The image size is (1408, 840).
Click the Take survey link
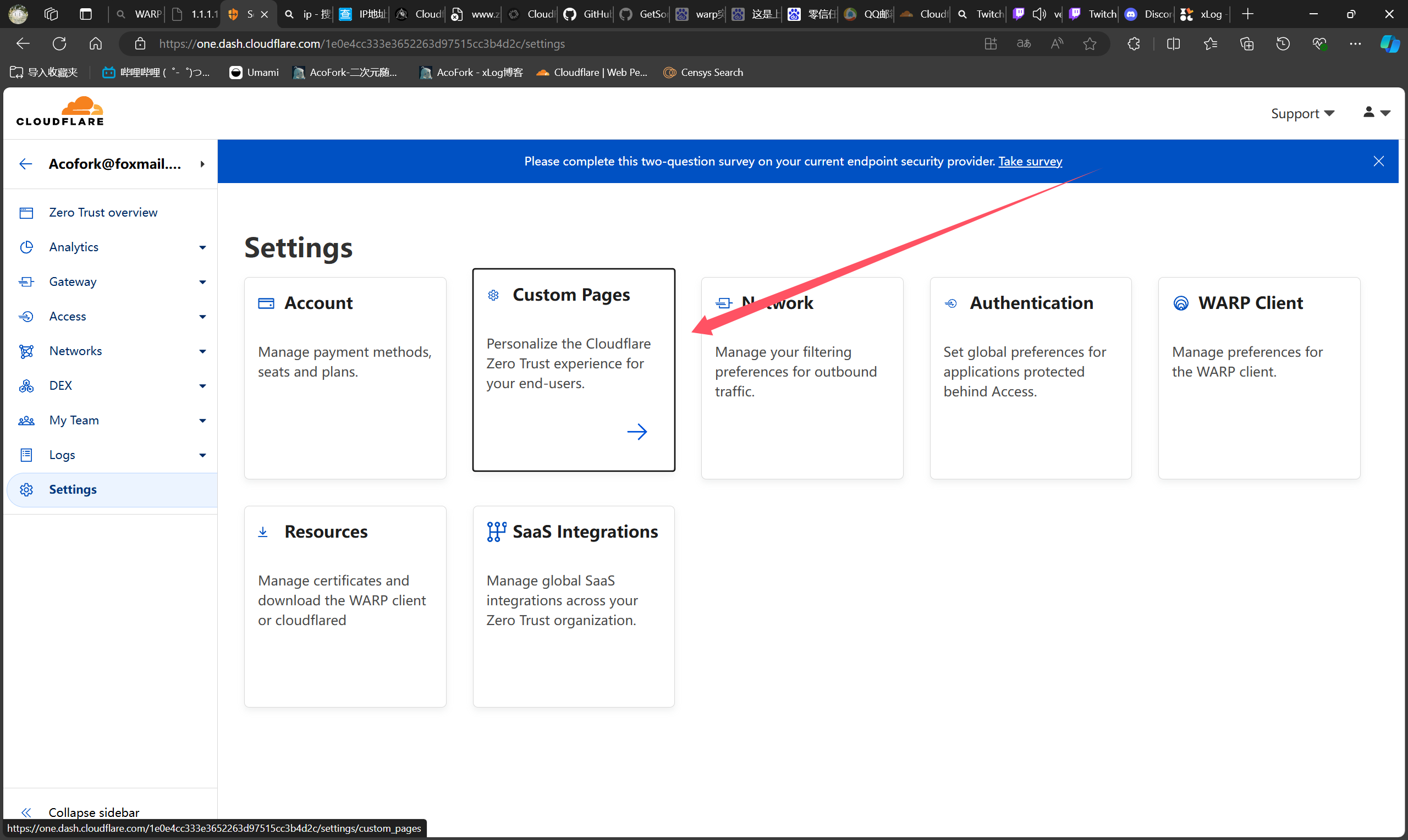[1030, 161]
